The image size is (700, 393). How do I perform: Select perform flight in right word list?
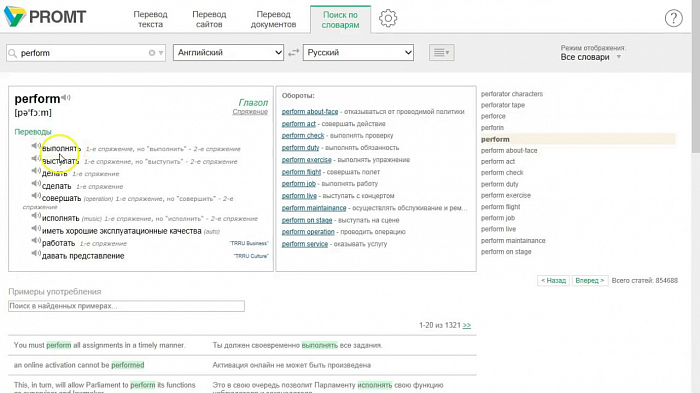point(500,207)
